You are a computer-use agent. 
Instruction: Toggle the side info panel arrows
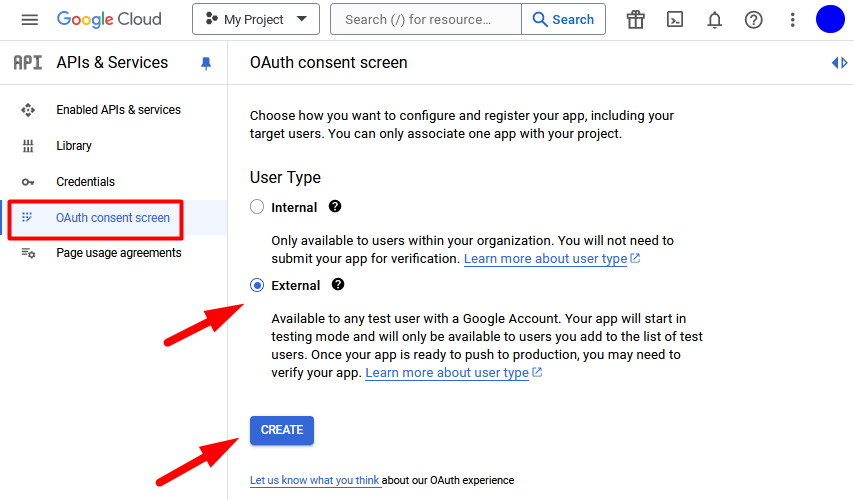839,63
